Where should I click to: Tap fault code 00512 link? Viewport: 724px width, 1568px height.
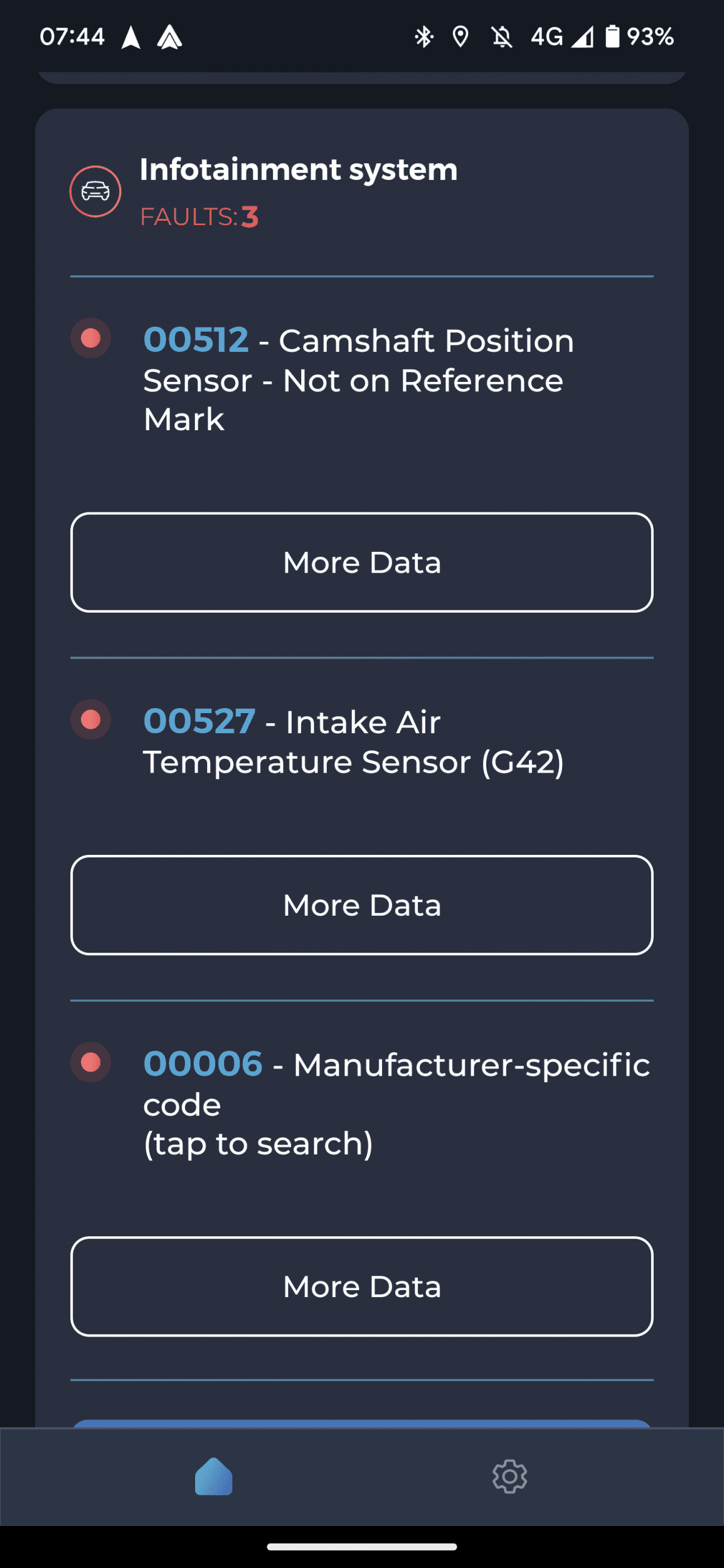196,340
